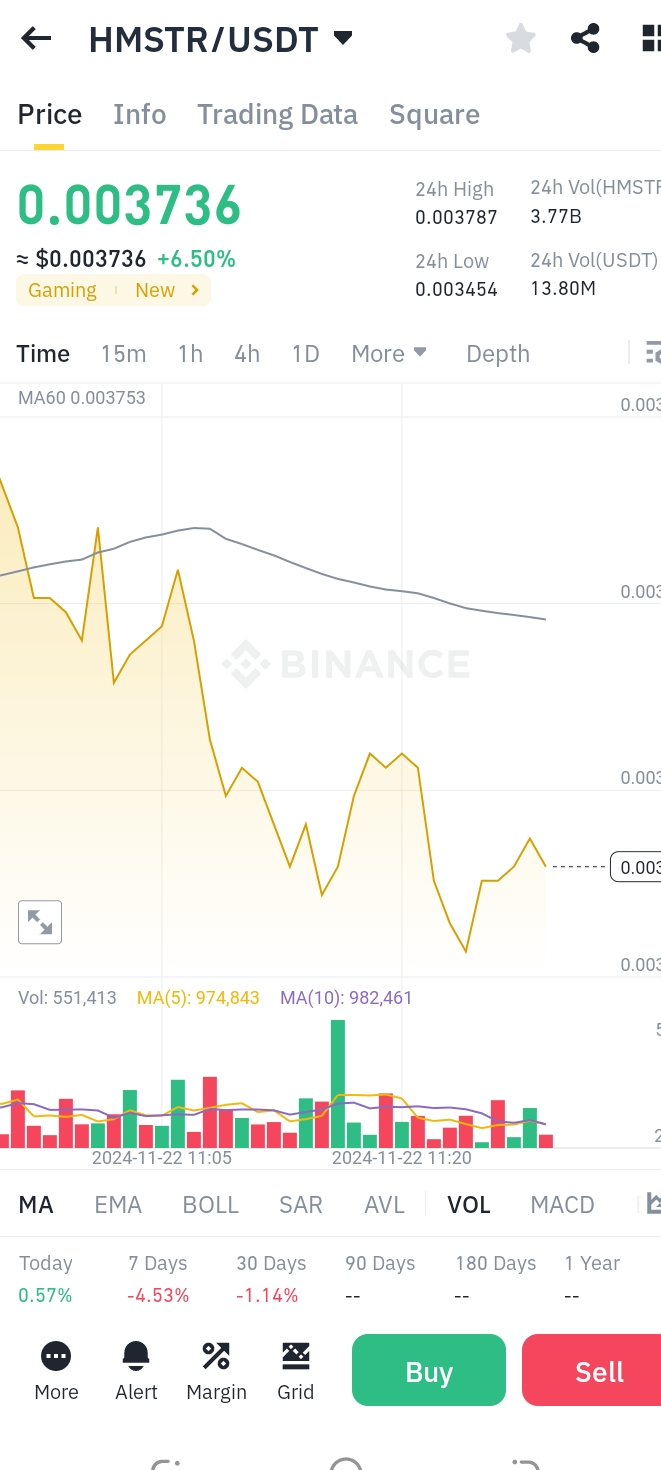This screenshot has height=1470, width=661.
Task: Toggle the VOL indicator
Action: pos(469,1205)
